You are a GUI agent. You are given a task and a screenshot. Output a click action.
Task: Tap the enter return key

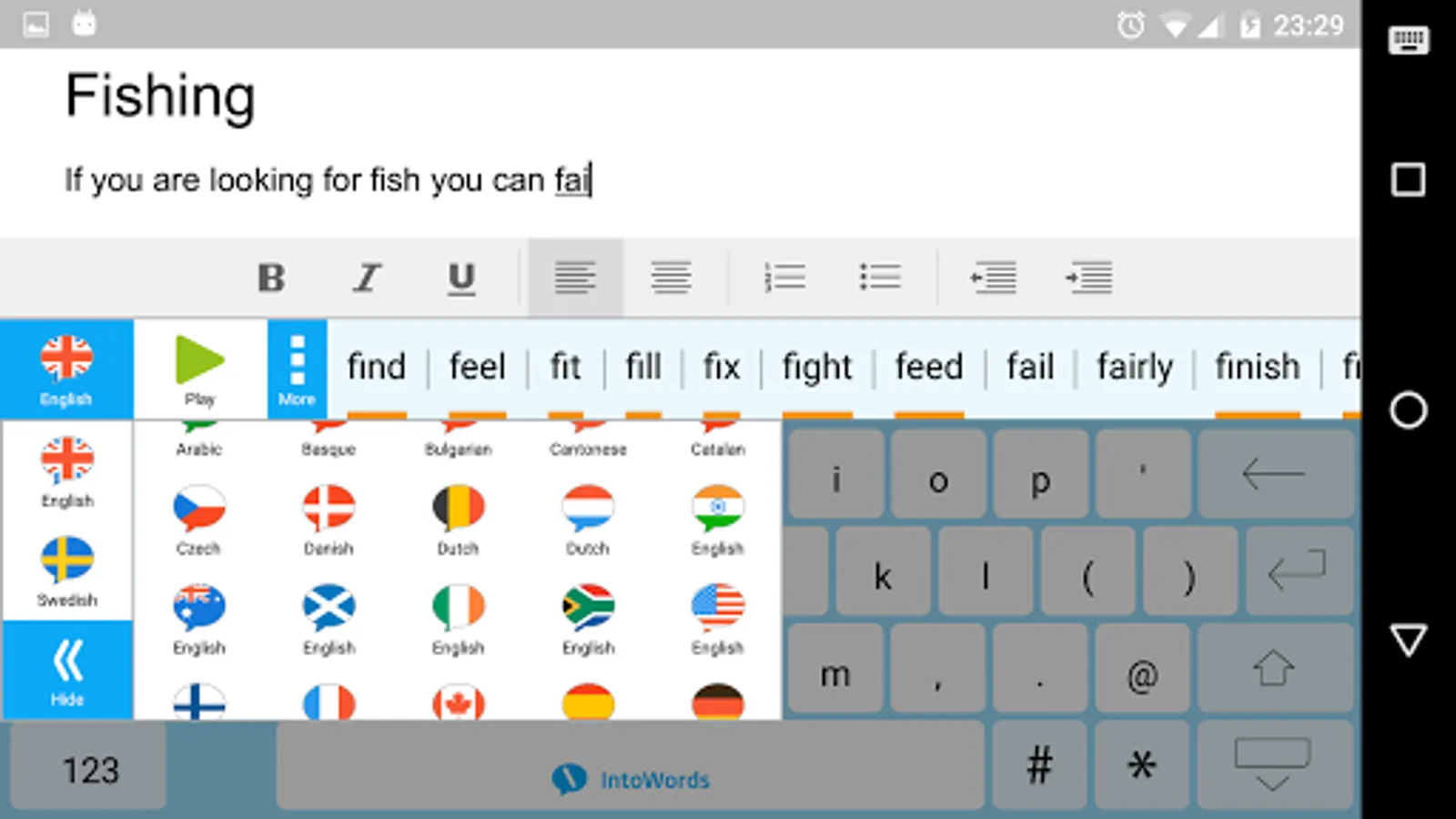pos(1299,571)
